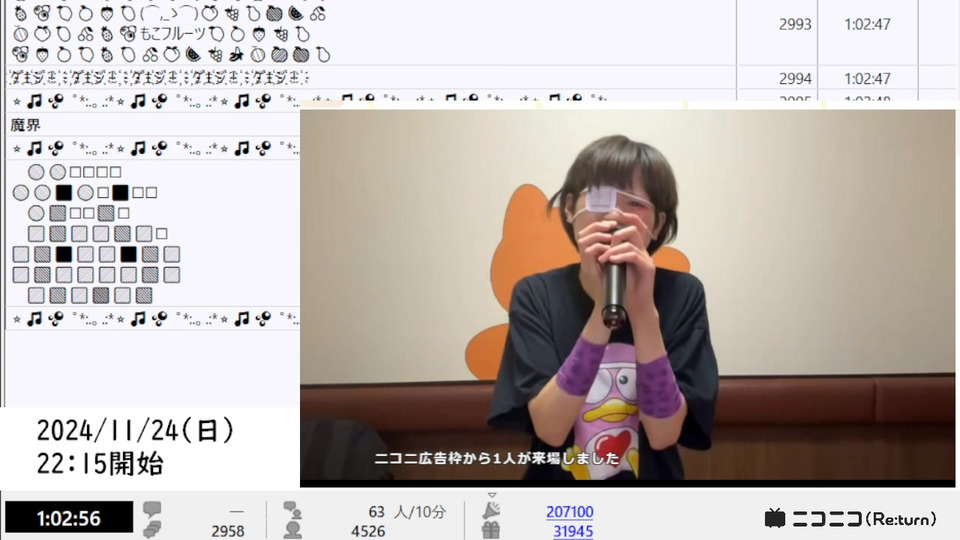Open the 31945 gift points link

point(573,531)
